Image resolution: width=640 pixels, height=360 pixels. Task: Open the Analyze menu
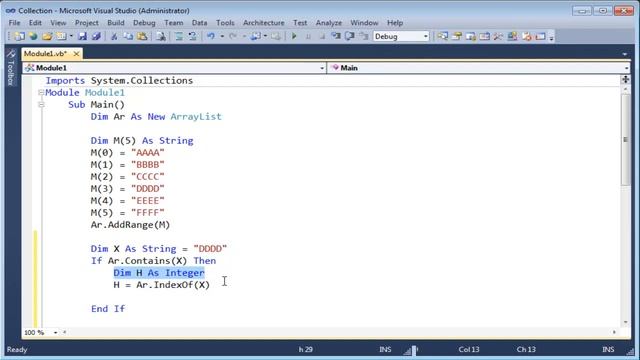click(329, 23)
